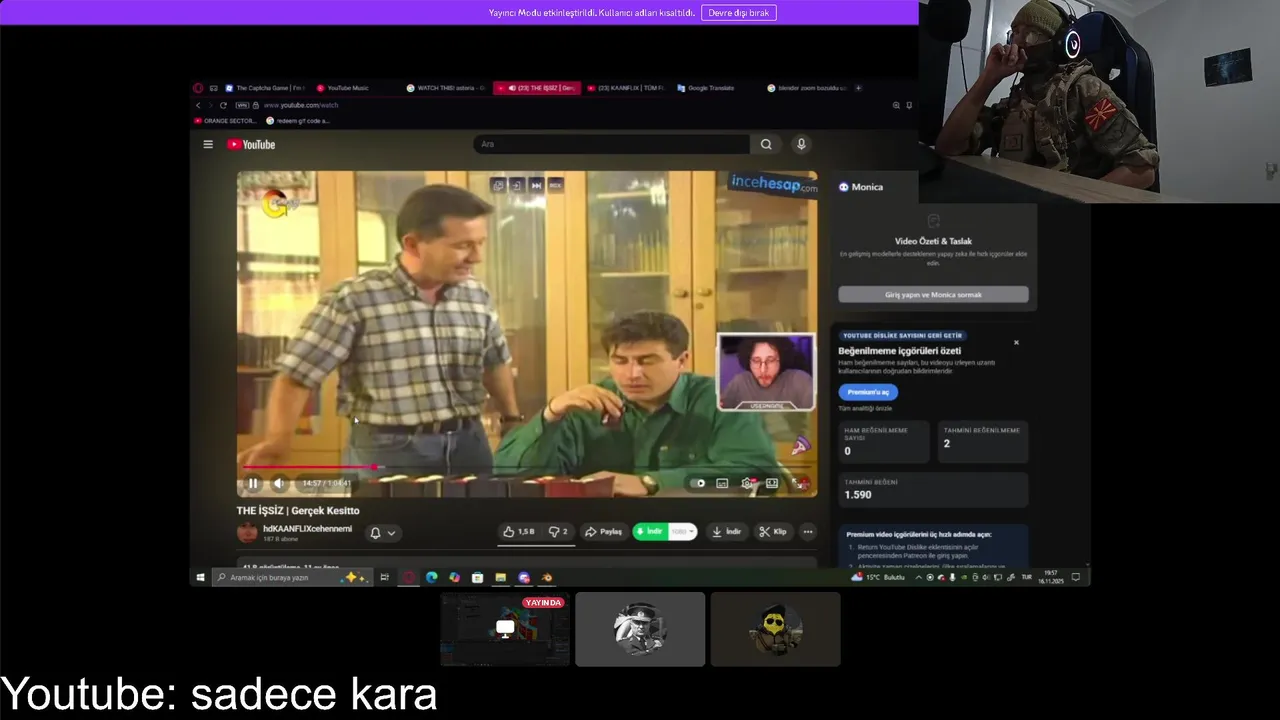The width and height of the screenshot is (1280, 720).
Task: Open the hdKAANFLIXcehennemi channel name link
Action: click(307, 529)
